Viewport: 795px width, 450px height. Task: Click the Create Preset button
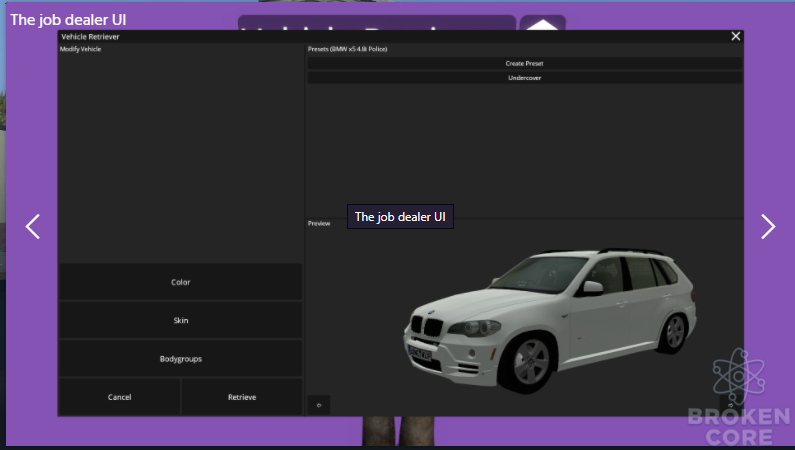pyautogui.click(x=524, y=63)
